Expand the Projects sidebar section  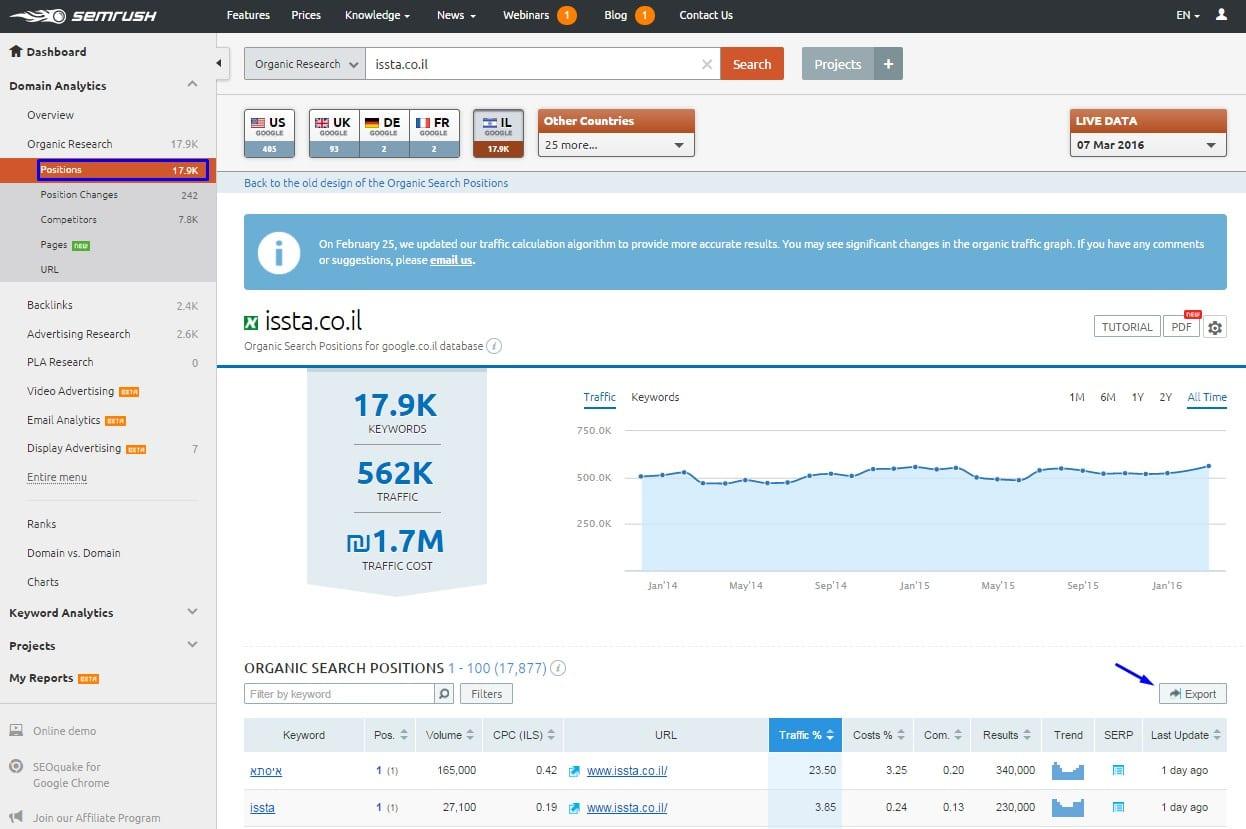(x=193, y=645)
